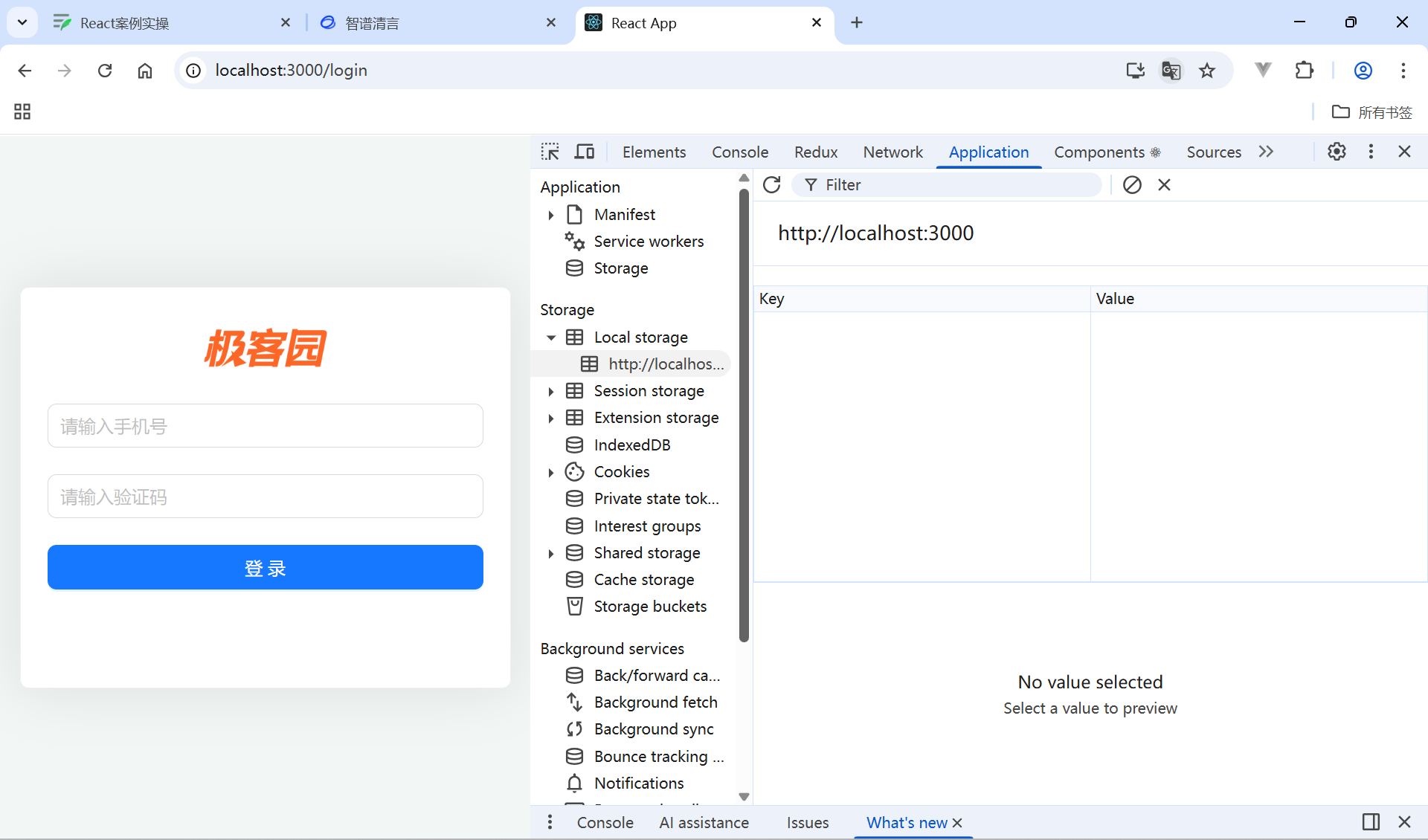Open the extensions puzzle icon

[x=1304, y=71]
